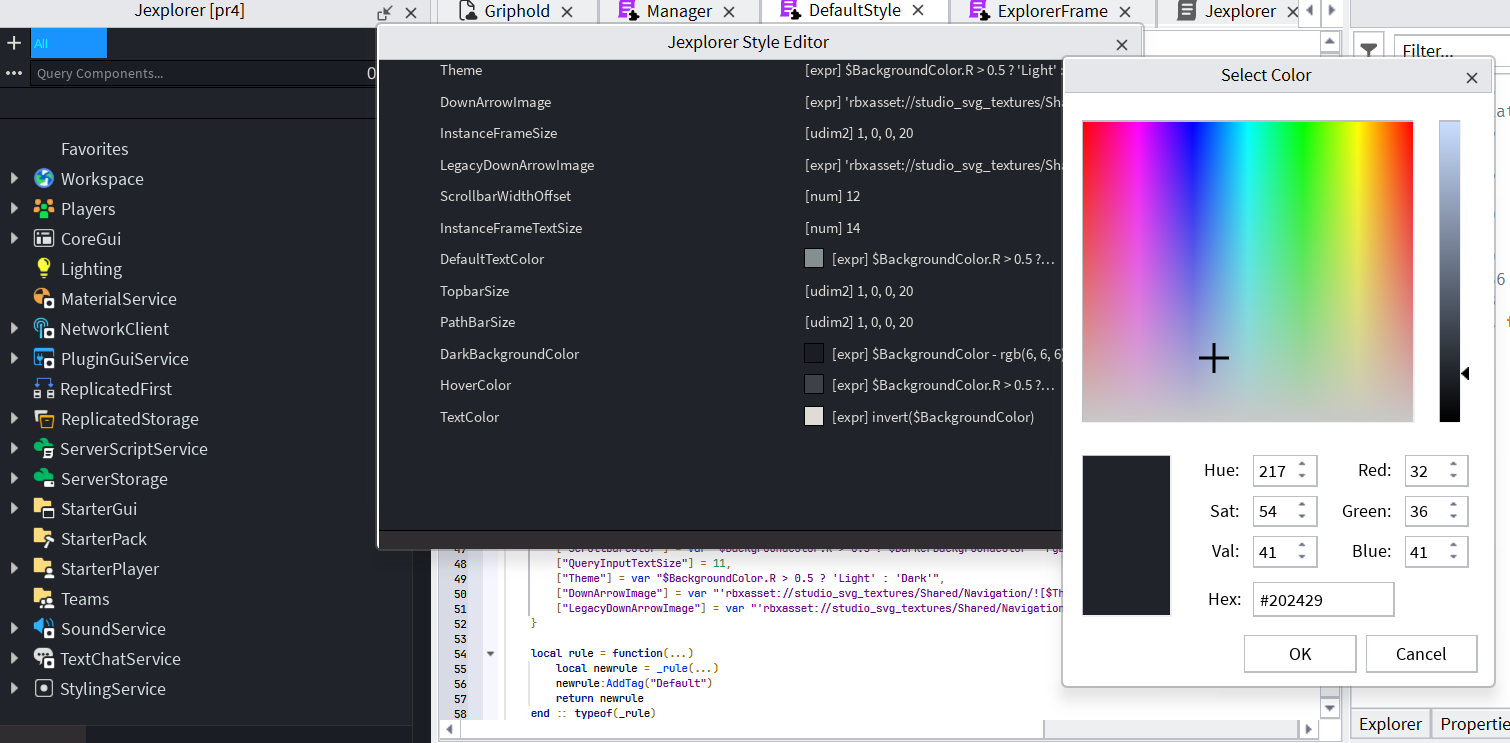Expand the StarterPlayer node
Image resolution: width=1510 pixels, height=743 pixels.
click(13, 568)
